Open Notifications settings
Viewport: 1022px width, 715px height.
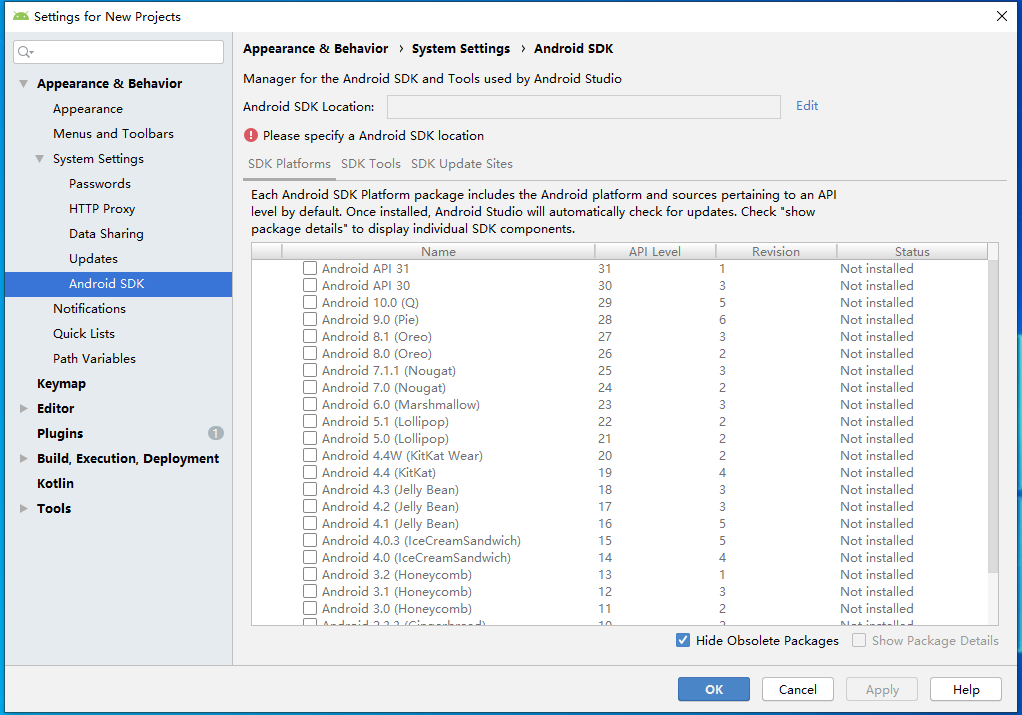[x=89, y=308]
